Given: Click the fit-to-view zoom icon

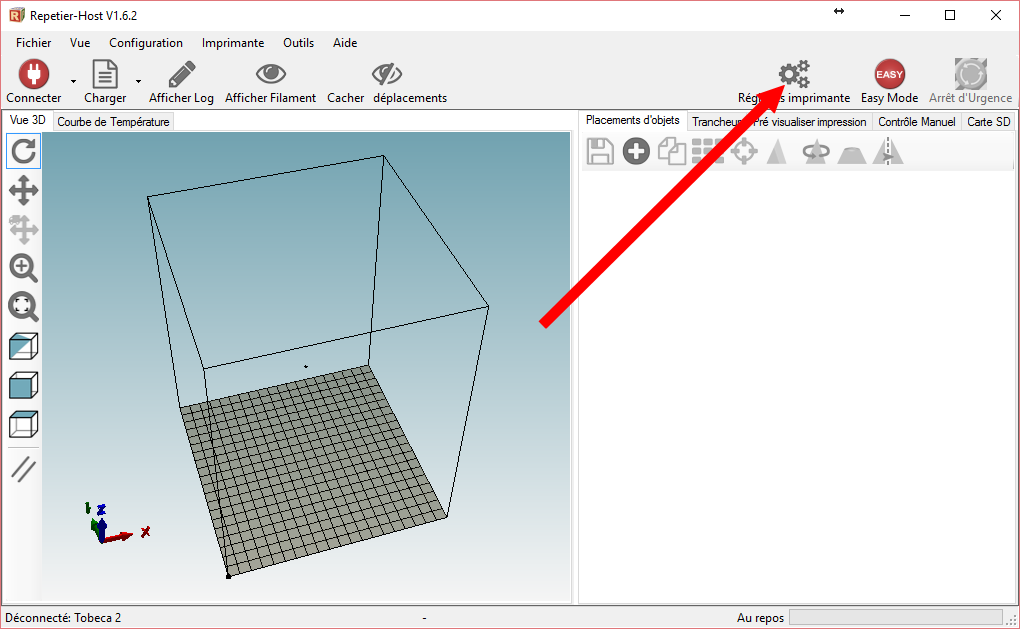Looking at the screenshot, I should pyautogui.click(x=23, y=306).
